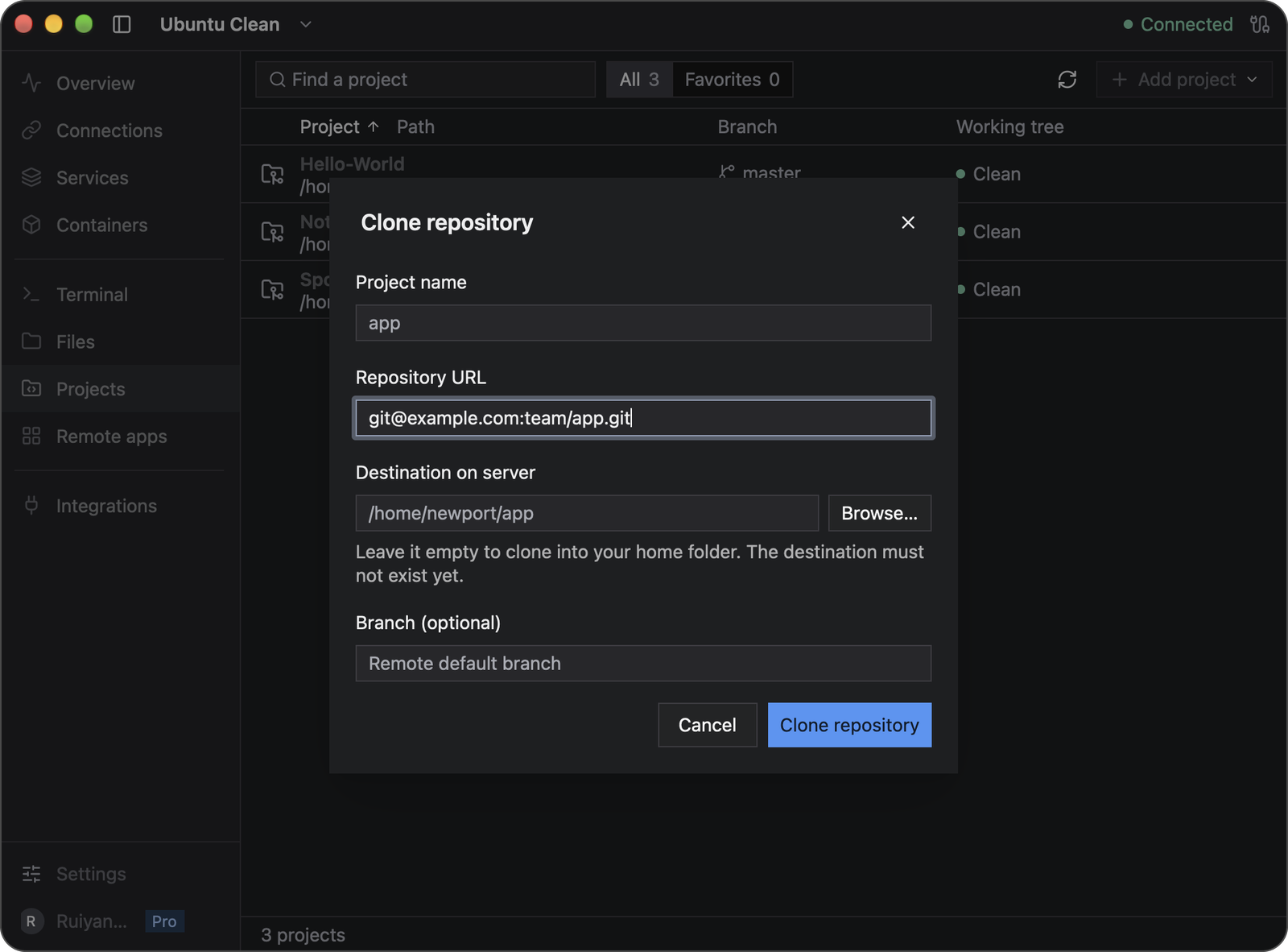Click the Path column header

click(415, 127)
